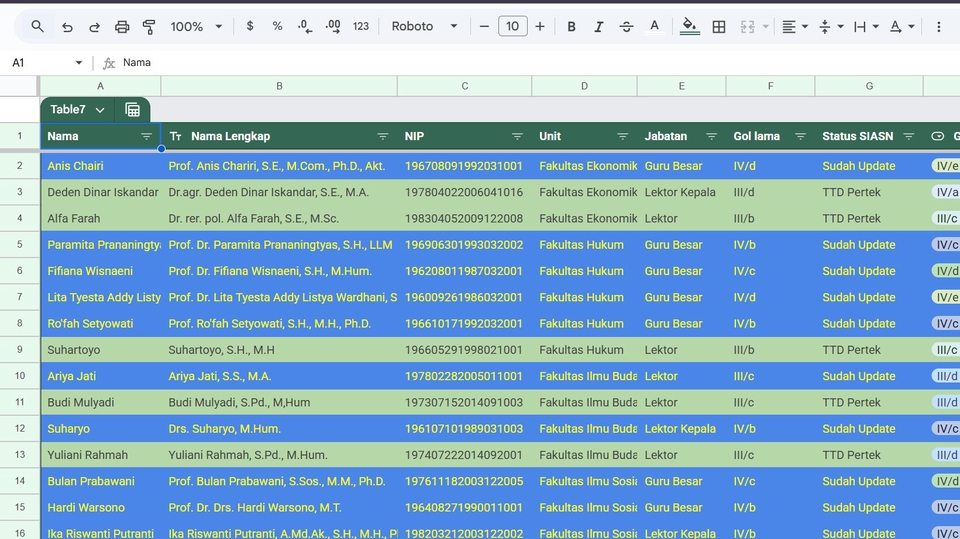Open the Roboto font dropdown
This screenshot has width=960, height=539.
point(424,26)
